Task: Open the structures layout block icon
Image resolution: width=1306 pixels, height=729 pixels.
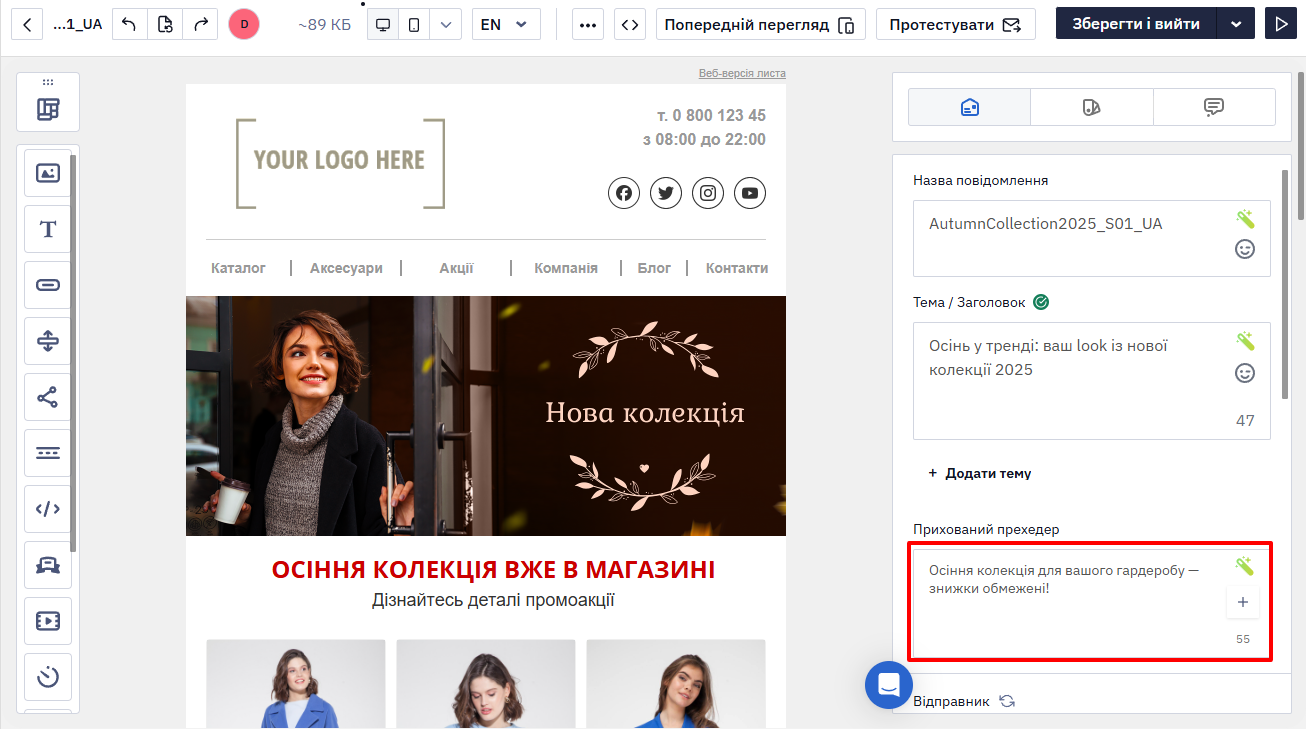Action: pos(48,109)
